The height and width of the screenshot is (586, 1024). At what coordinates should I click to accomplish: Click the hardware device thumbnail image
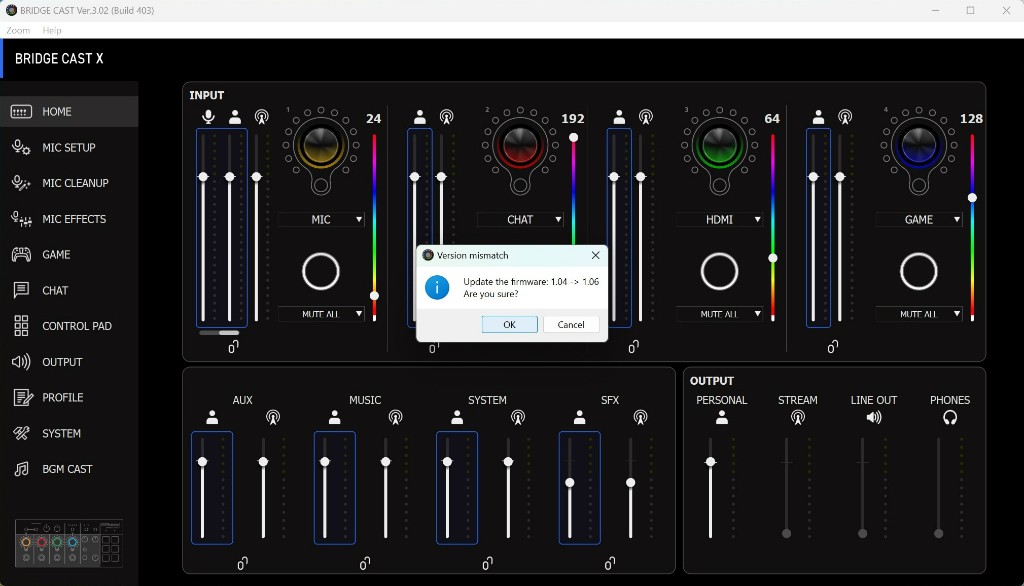tap(69, 545)
